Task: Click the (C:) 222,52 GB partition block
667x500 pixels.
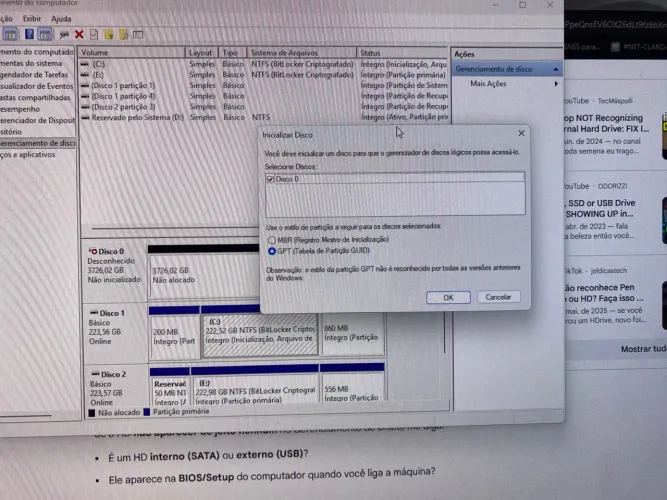Action: pyautogui.click(x=260, y=334)
